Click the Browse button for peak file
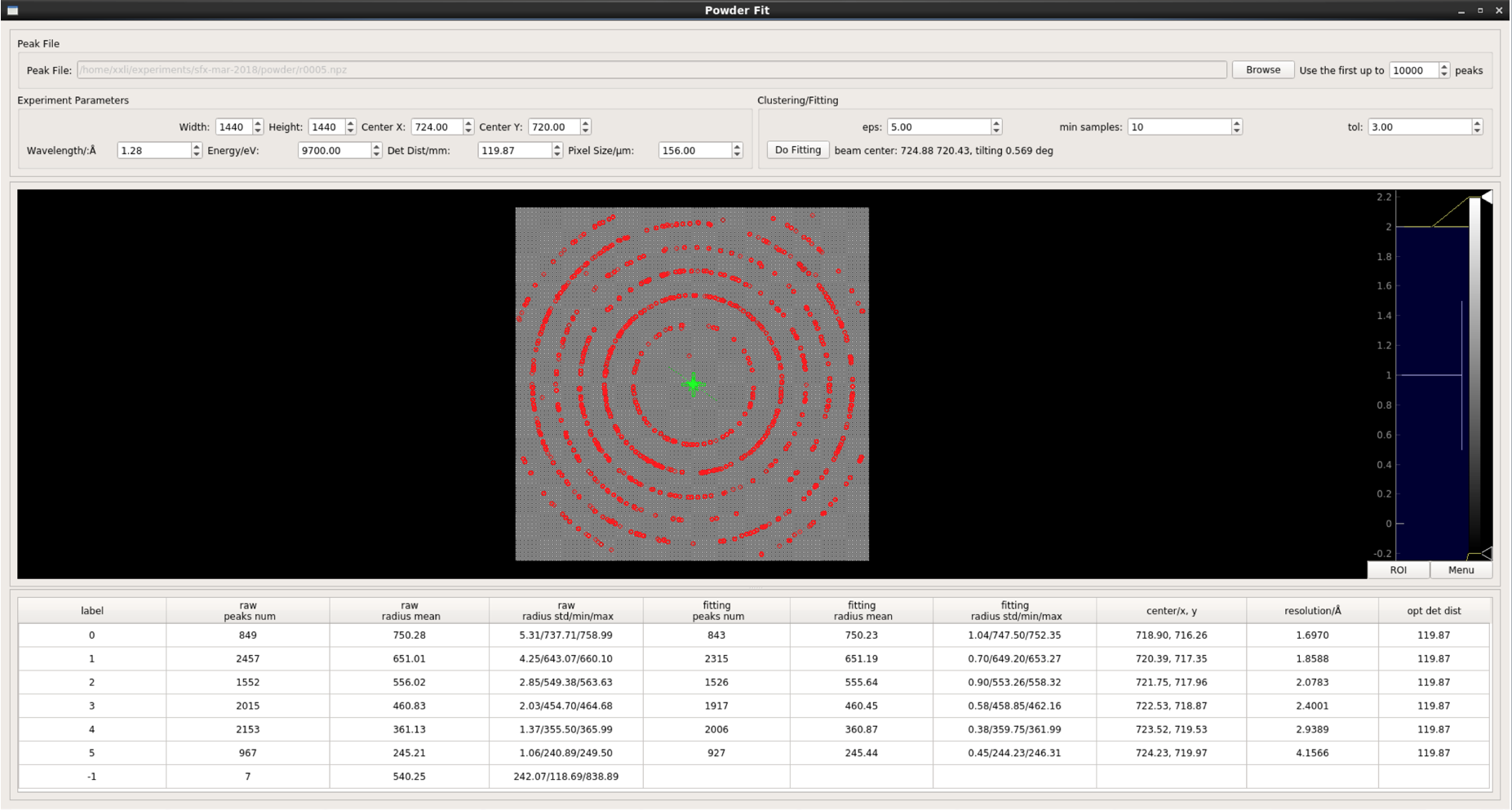Screen dimensions: 1512x810 1262,70
